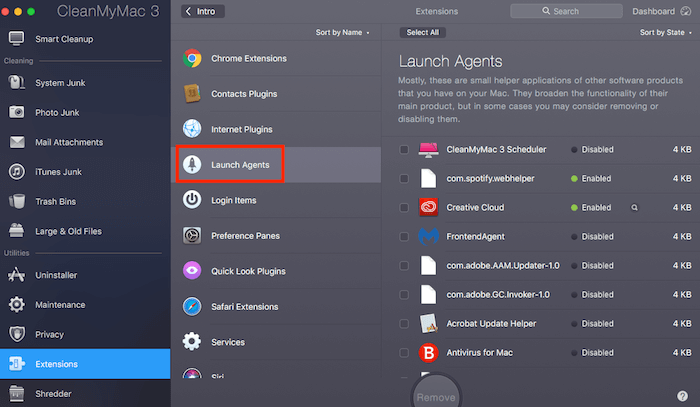The width and height of the screenshot is (700, 407).
Task: Click the Contacts Plugins book icon
Action: (x=192, y=94)
